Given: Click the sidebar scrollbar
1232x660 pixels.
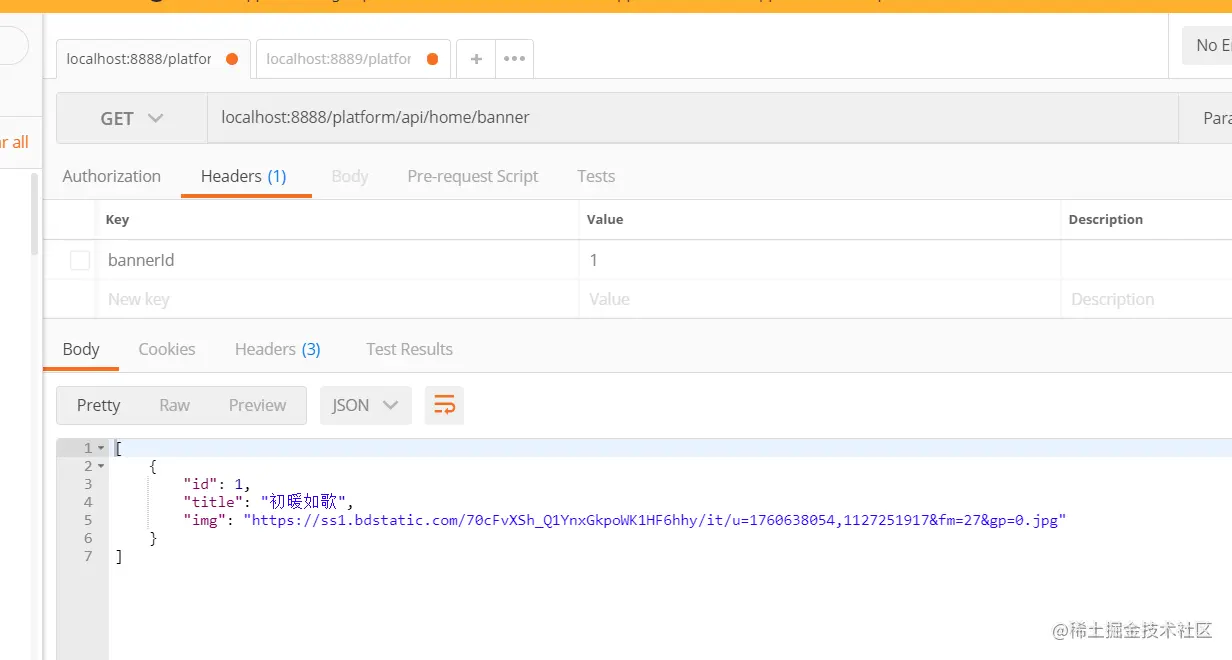Looking at the screenshot, I should coord(35,214).
